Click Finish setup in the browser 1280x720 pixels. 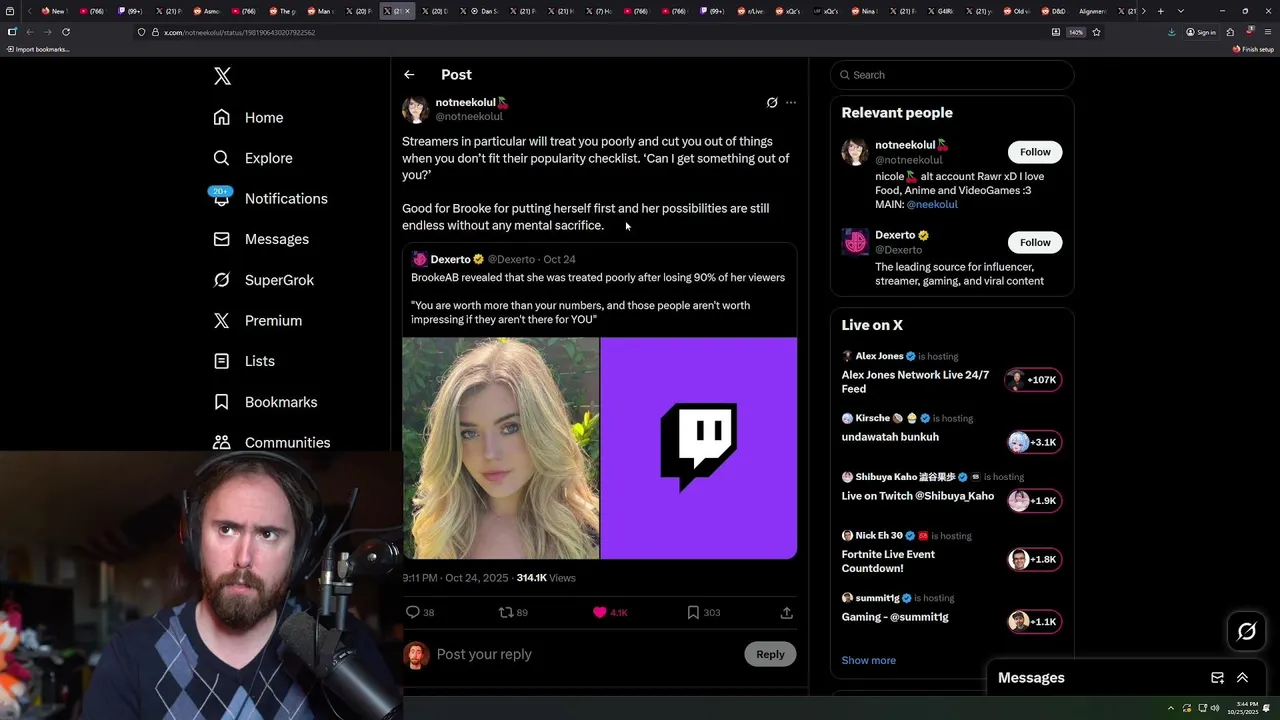click(1253, 49)
